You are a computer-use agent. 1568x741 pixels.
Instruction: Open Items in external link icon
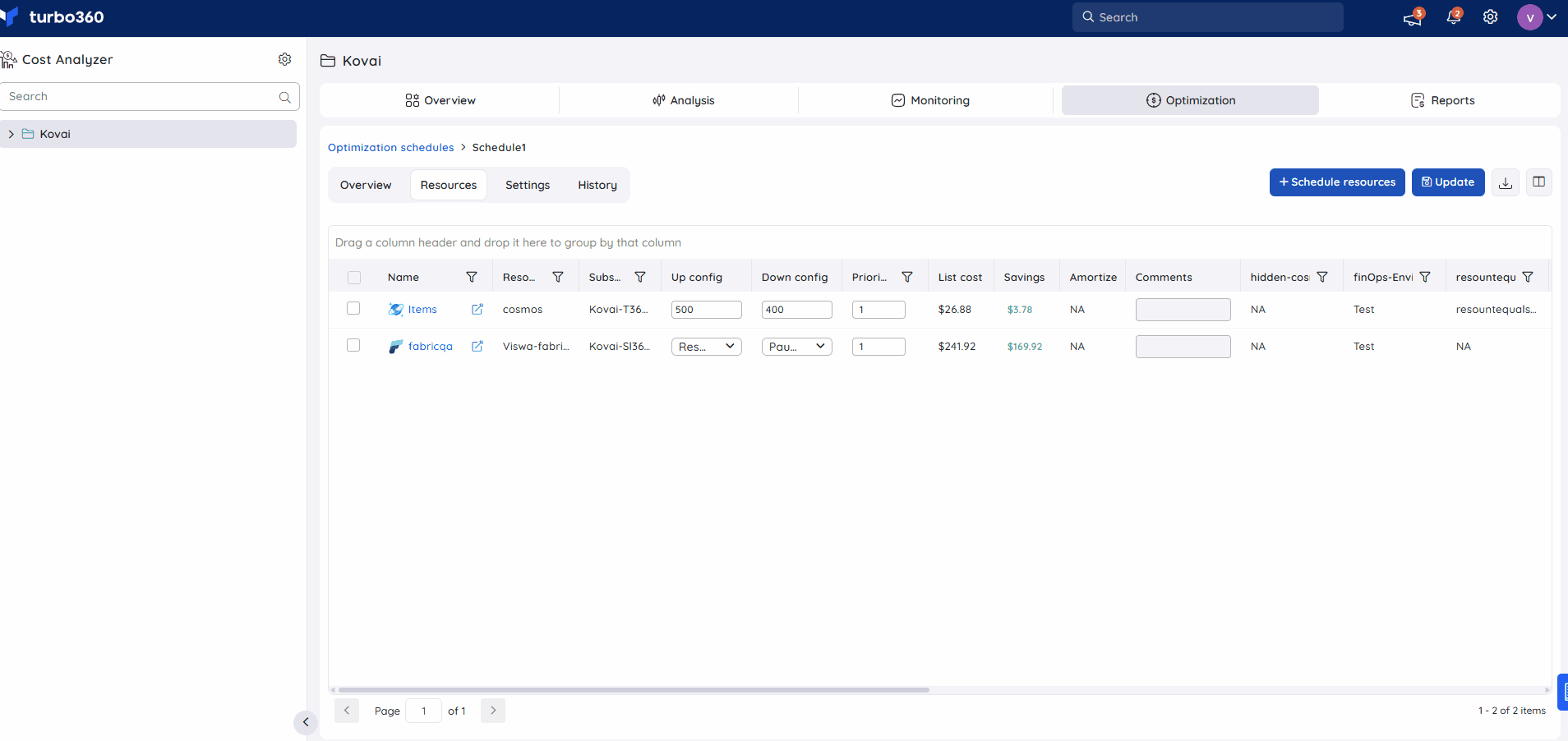(x=477, y=309)
